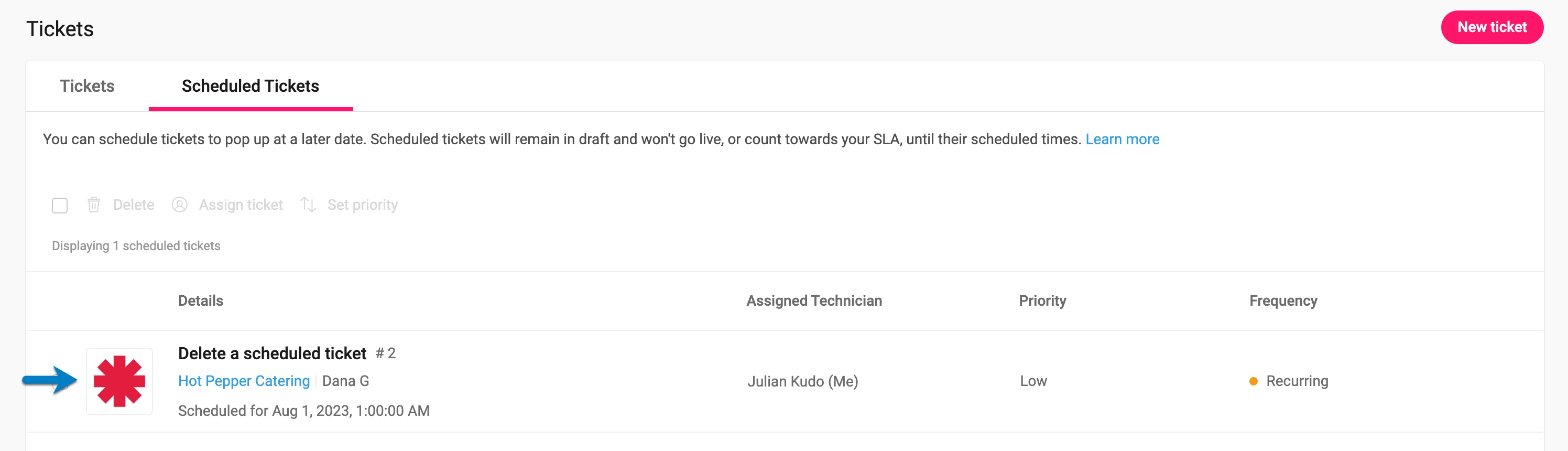Create a New ticket
Image resolution: width=1568 pixels, height=451 pixels.
(x=1492, y=27)
